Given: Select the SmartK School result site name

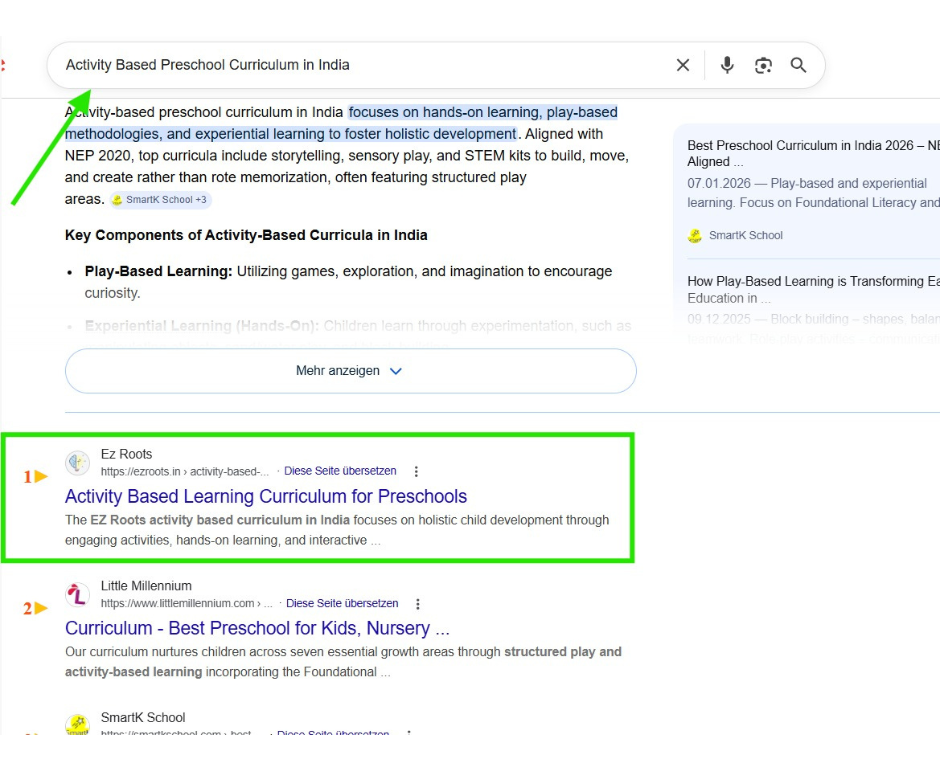Looking at the screenshot, I should click(x=143, y=718).
